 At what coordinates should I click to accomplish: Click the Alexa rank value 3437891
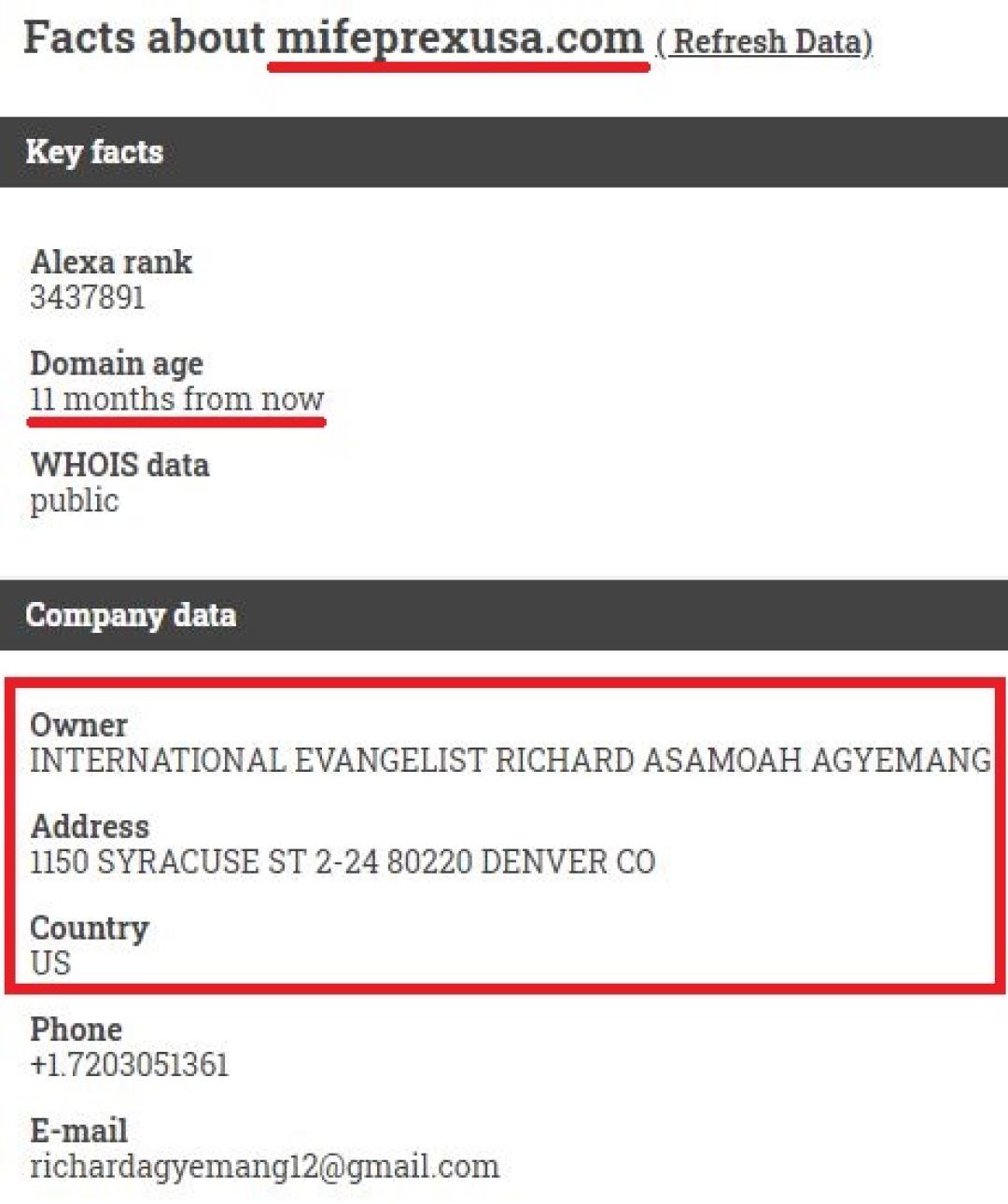point(88,298)
